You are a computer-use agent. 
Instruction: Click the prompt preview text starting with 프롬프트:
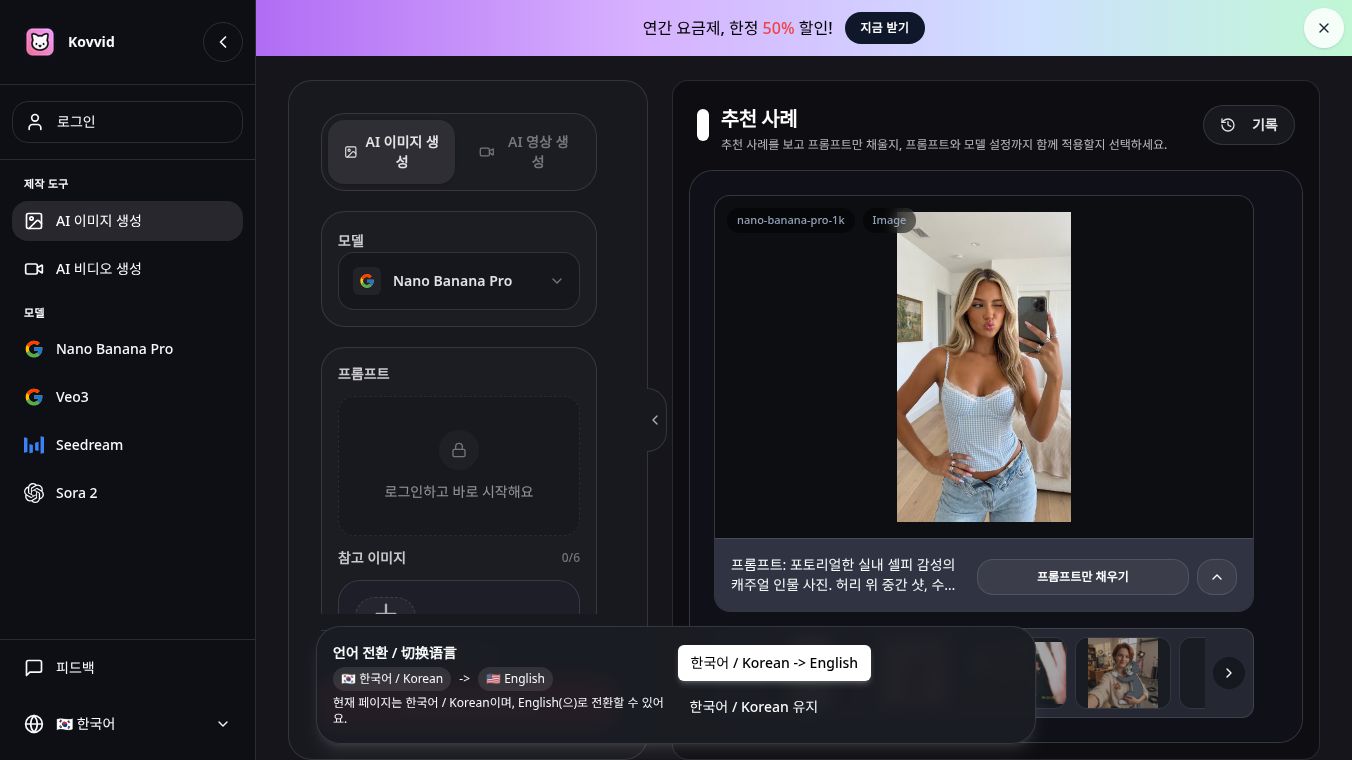coord(843,575)
